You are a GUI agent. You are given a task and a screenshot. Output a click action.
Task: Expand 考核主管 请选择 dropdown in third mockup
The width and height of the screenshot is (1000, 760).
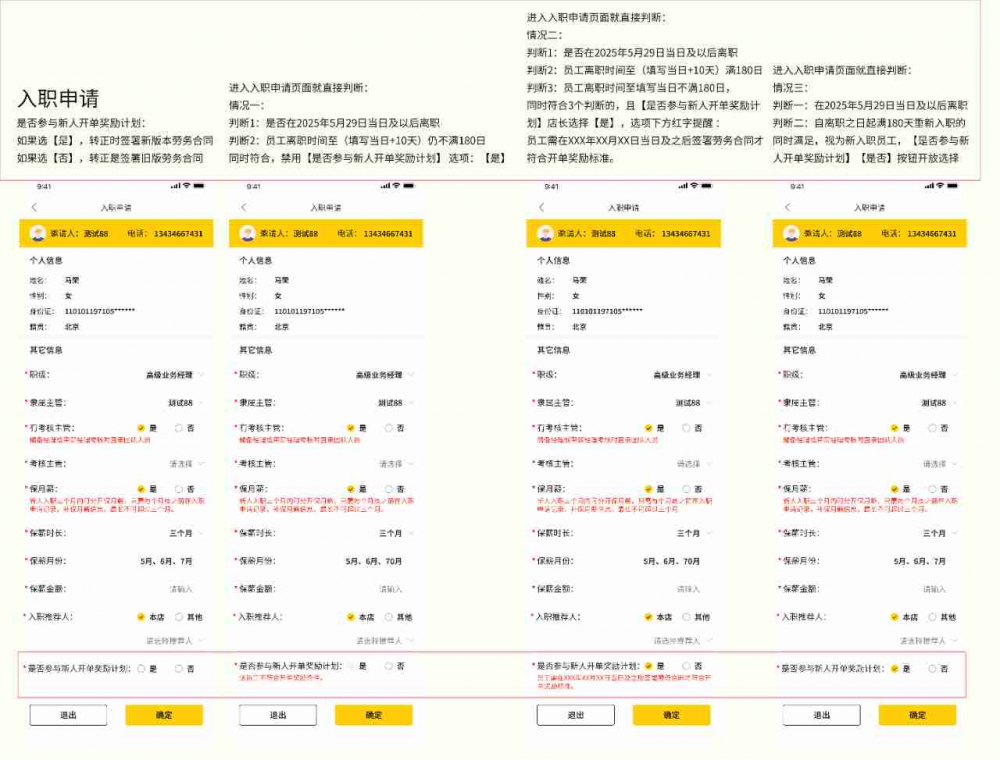pos(690,464)
